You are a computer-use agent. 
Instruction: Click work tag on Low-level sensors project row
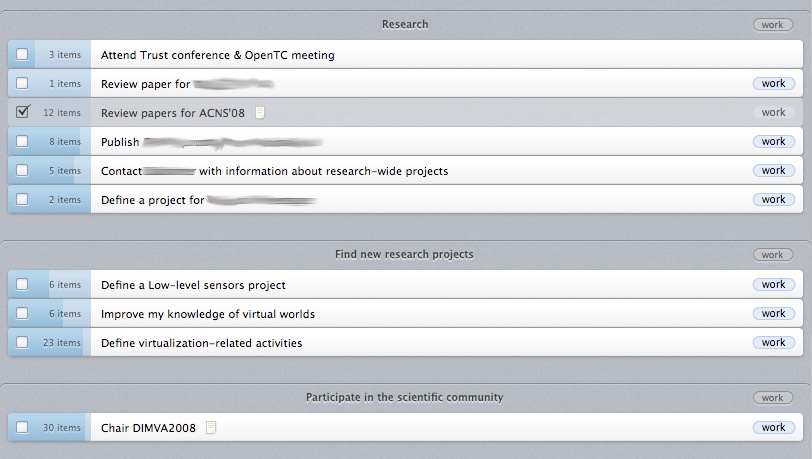pos(773,284)
